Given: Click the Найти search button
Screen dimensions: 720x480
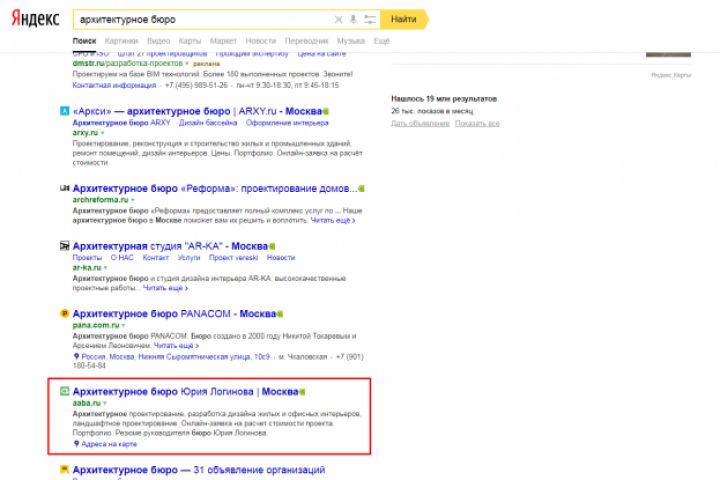Looking at the screenshot, I should [404, 19].
